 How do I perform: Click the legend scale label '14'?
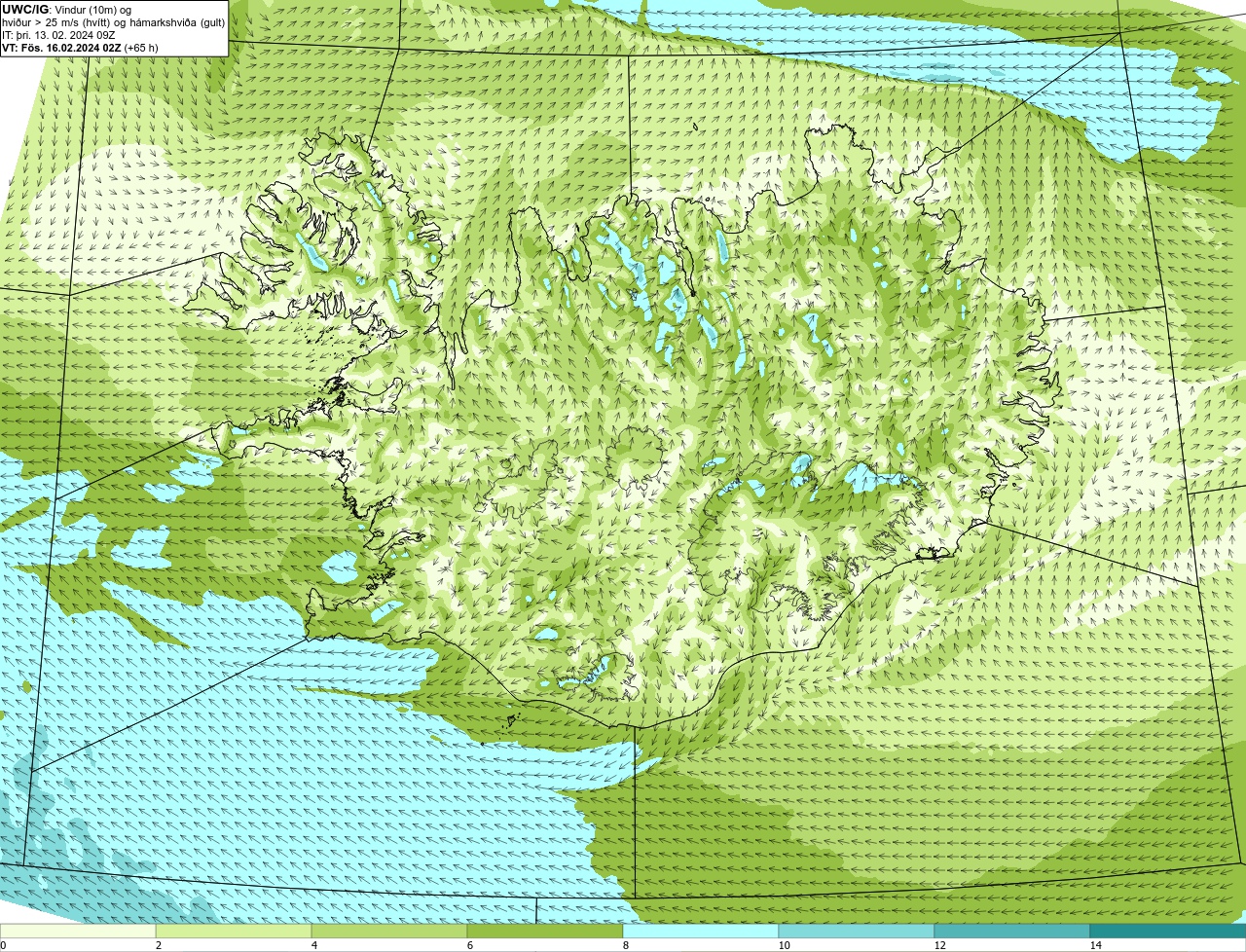[x=1095, y=945]
